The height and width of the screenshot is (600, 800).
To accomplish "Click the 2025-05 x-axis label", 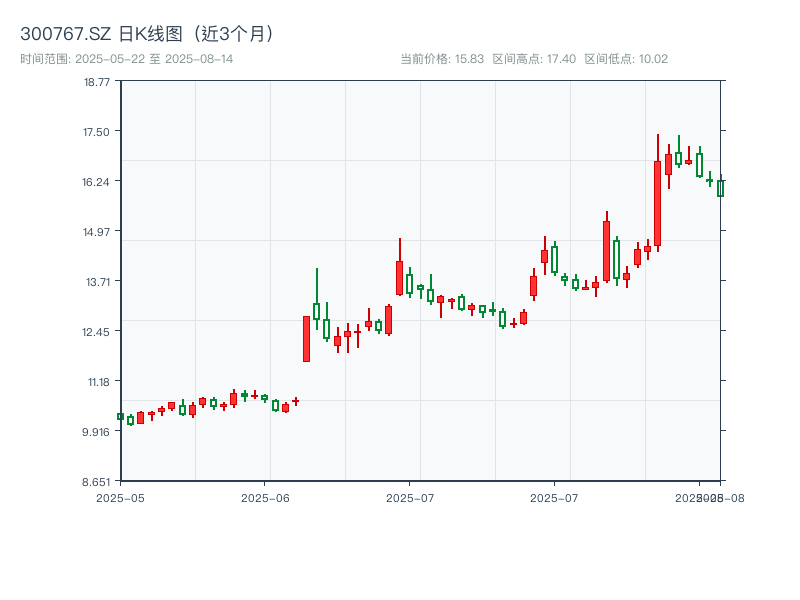I will point(121,497).
